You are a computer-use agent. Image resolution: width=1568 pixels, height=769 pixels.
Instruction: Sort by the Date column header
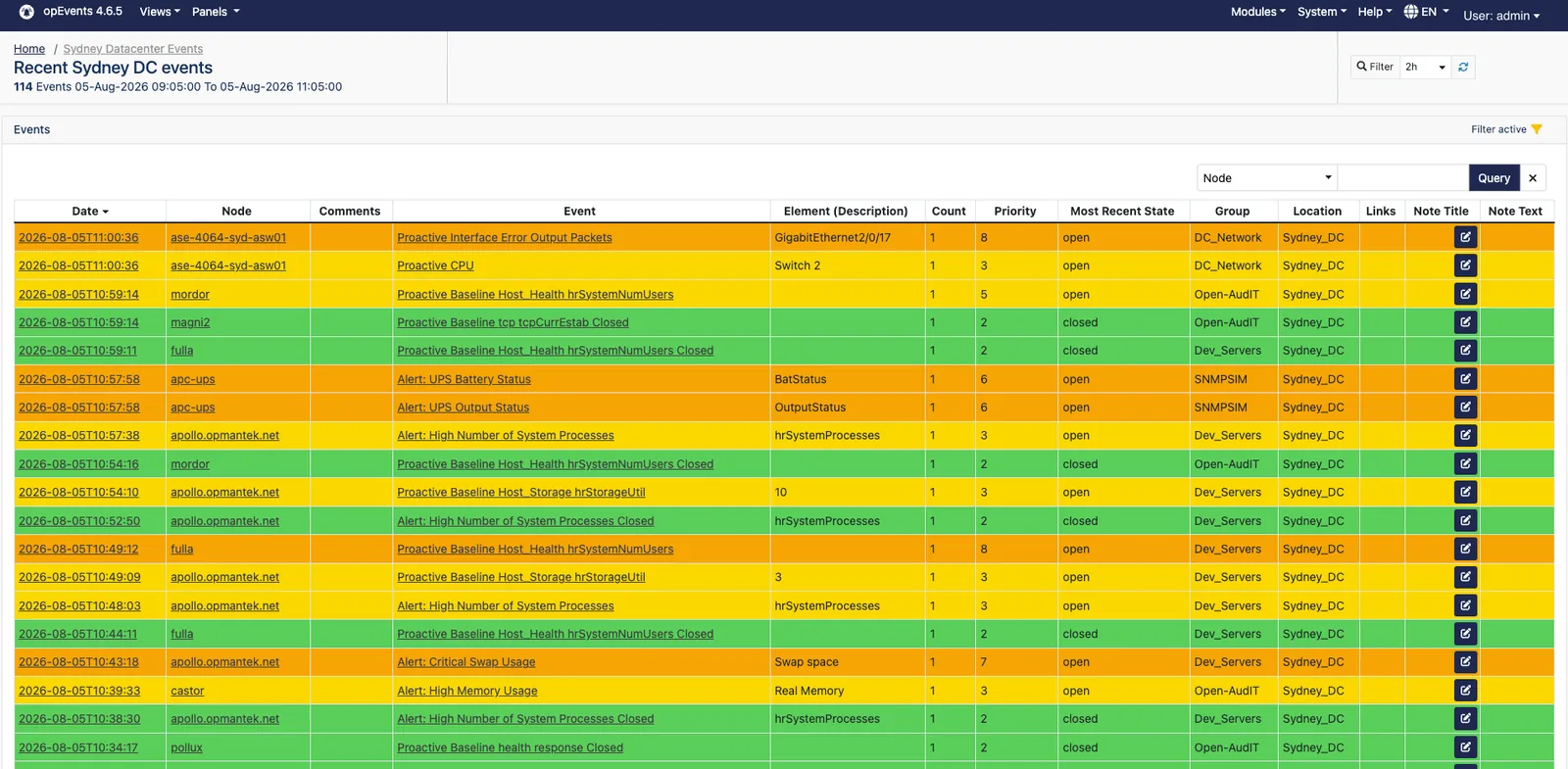(x=90, y=211)
